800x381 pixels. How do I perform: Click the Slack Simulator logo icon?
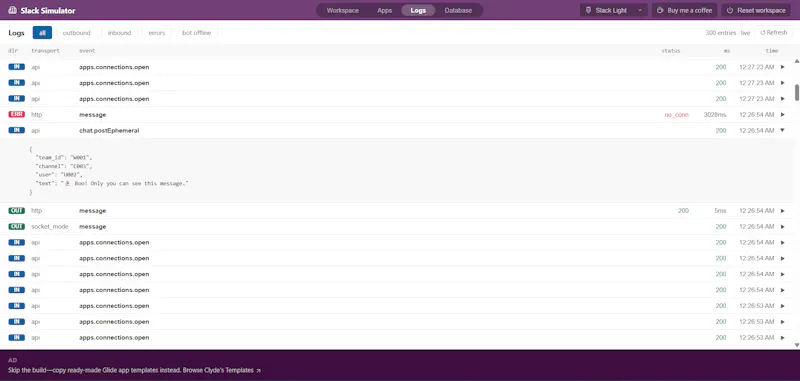(12, 10)
